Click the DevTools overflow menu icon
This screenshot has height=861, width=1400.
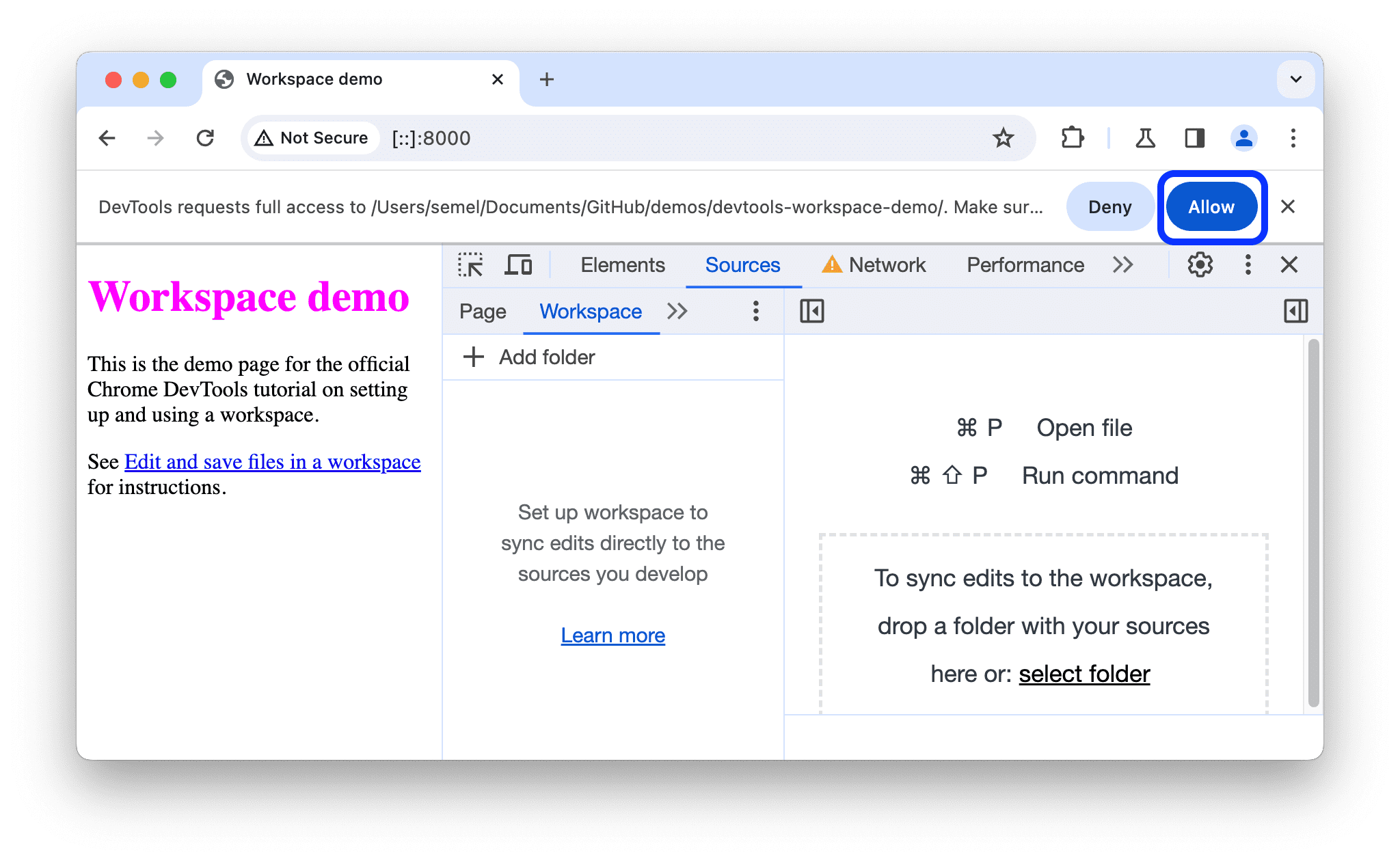[1248, 265]
